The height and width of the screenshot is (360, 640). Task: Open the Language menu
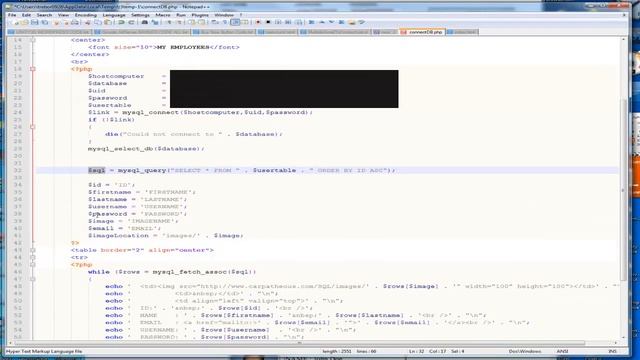coord(114,15)
